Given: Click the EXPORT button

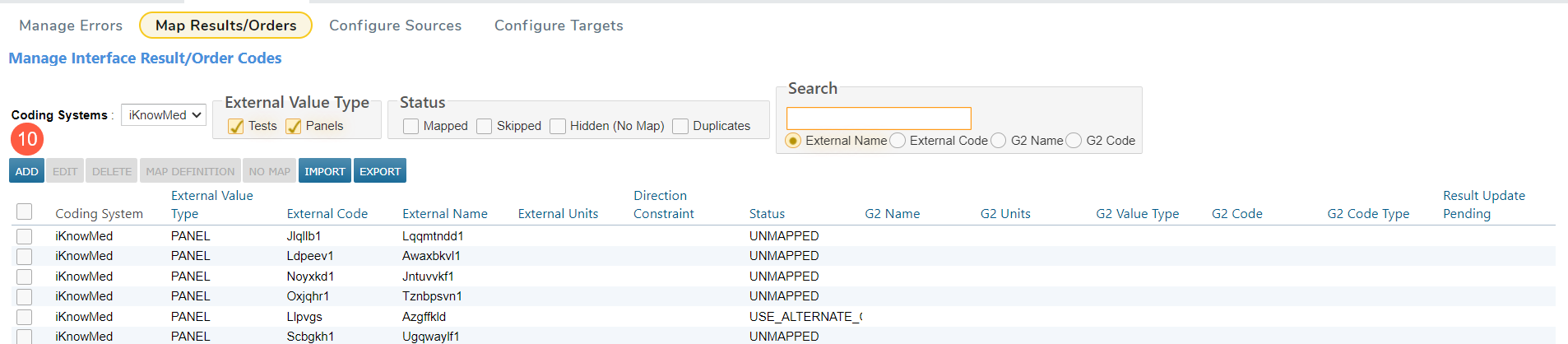Looking at the screenshot, I should pos(379,171).
